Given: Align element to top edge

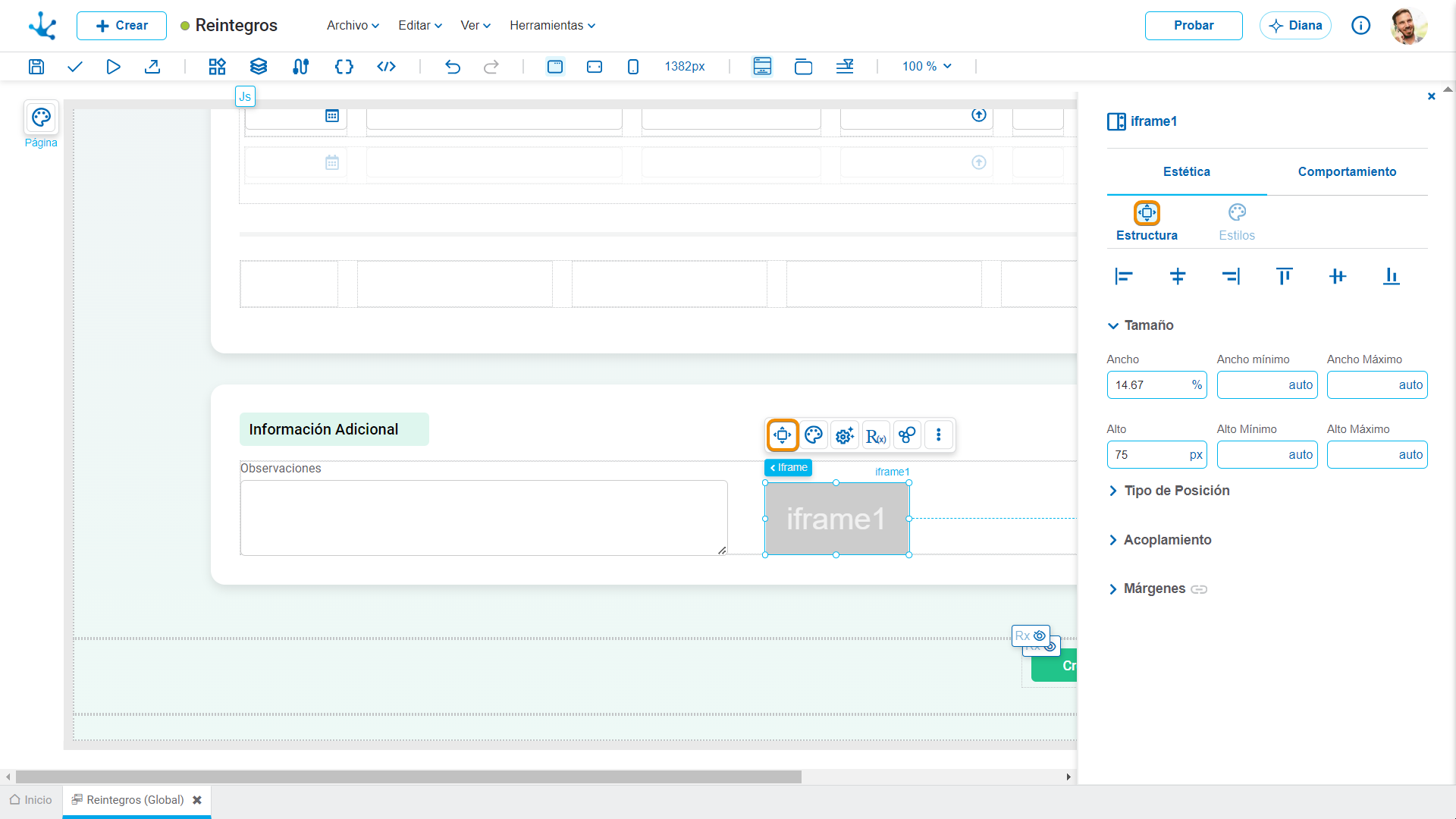Looking at the screenshot, I should [x=1285, y=277].
